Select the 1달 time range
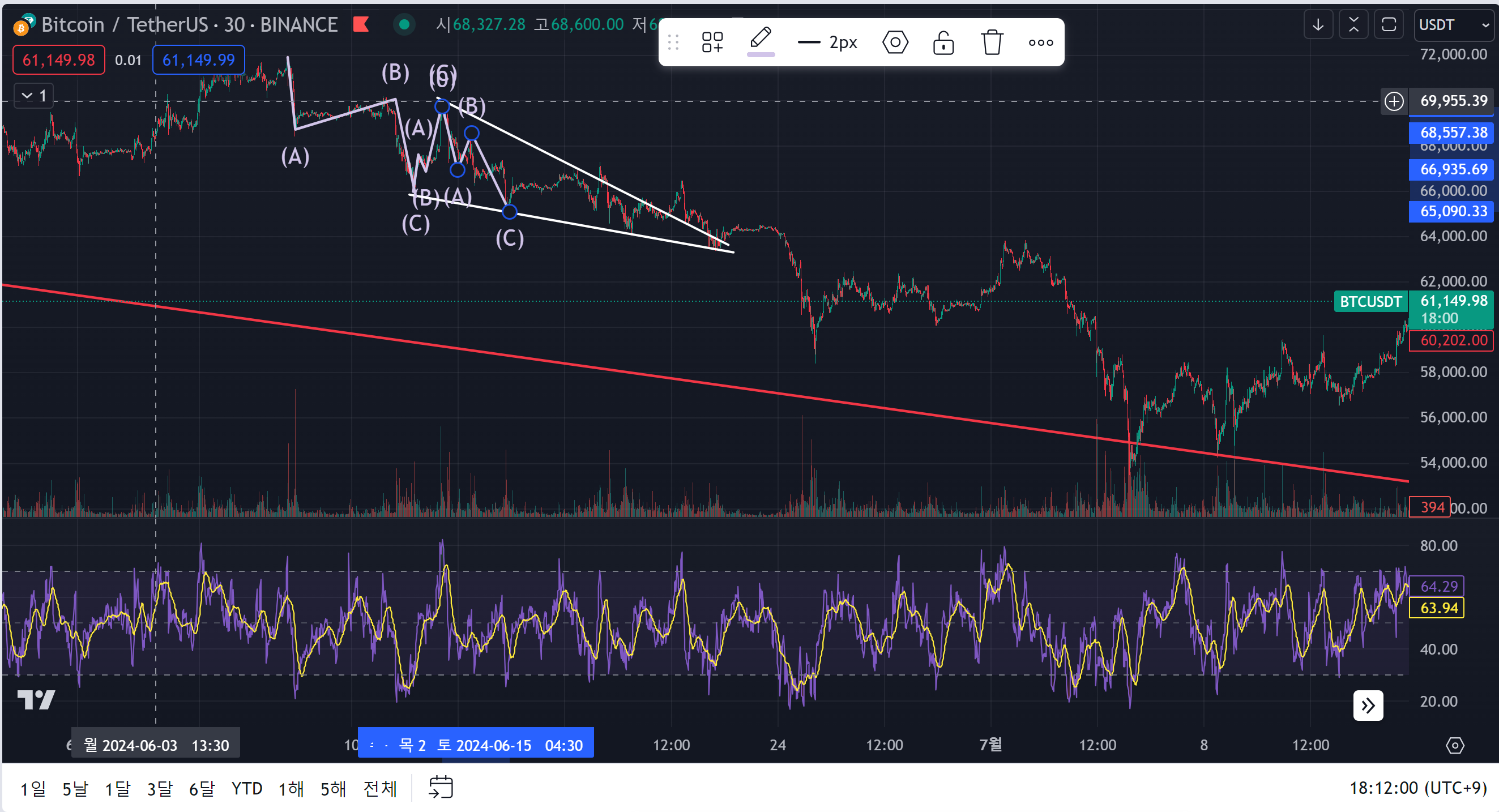1499x812 pixels. click(x=118, y=789)
